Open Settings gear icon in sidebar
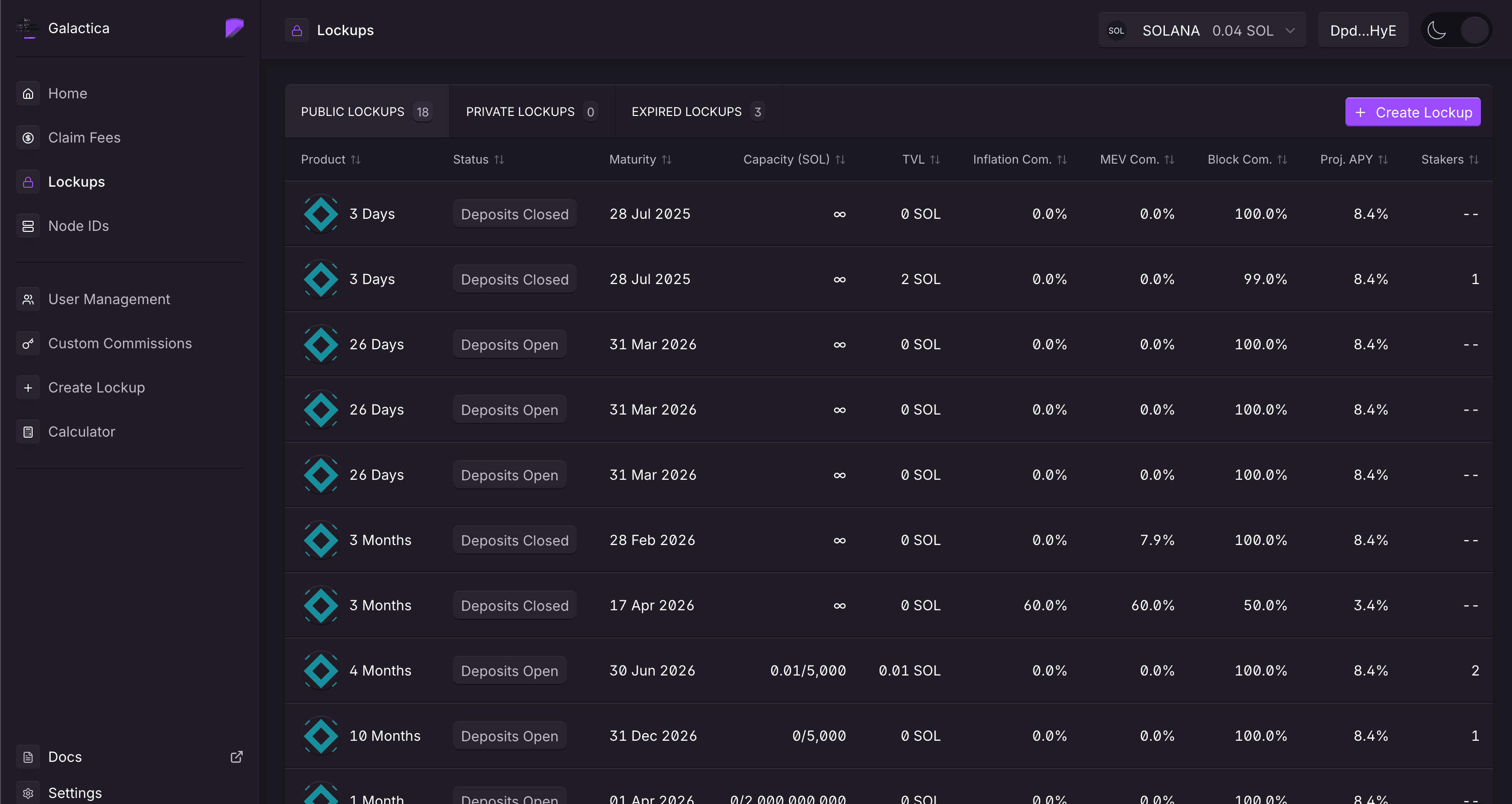1512x804 pixels. click(x=28, y=793)
